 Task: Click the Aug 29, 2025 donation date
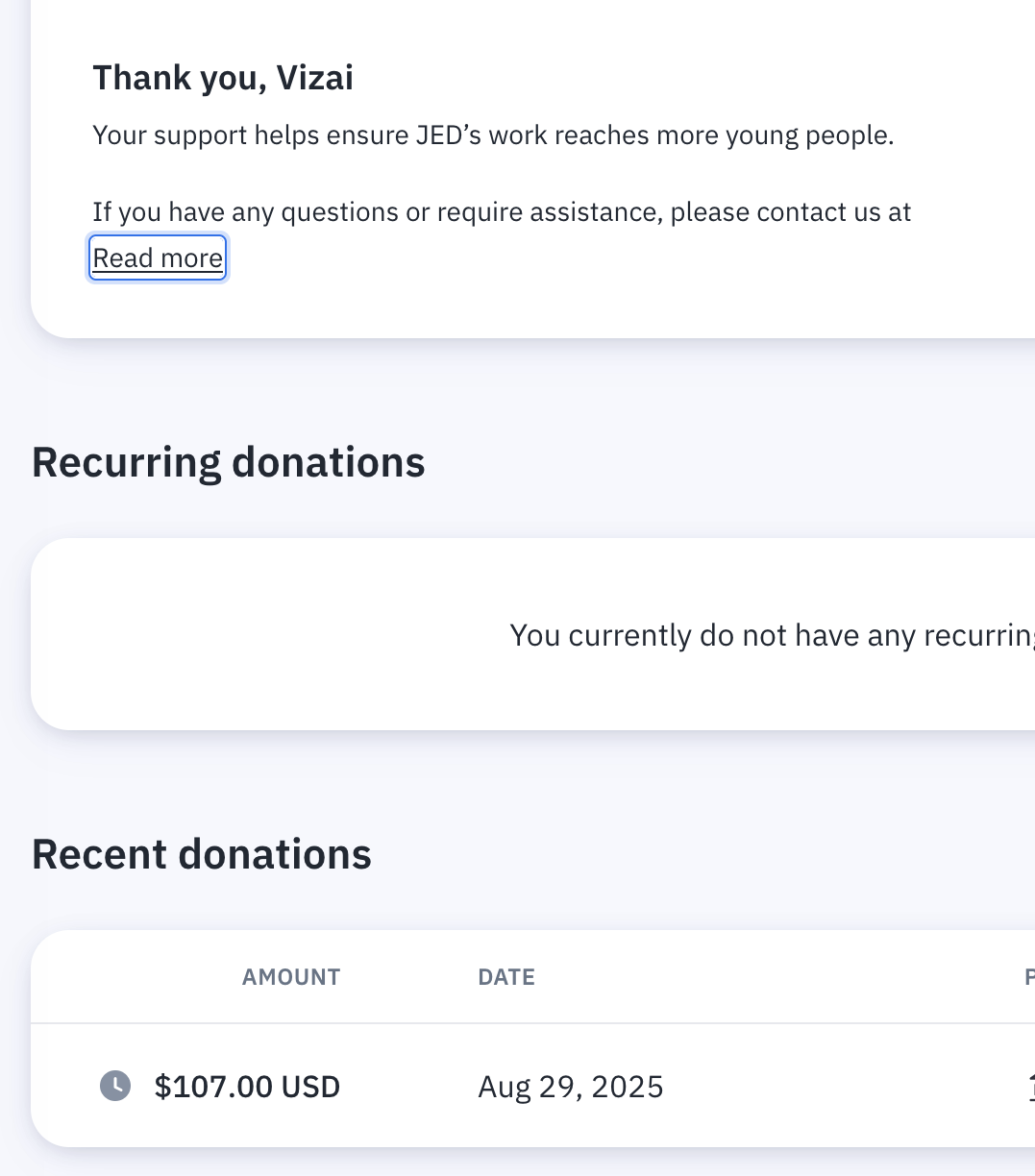(571, 1087)
